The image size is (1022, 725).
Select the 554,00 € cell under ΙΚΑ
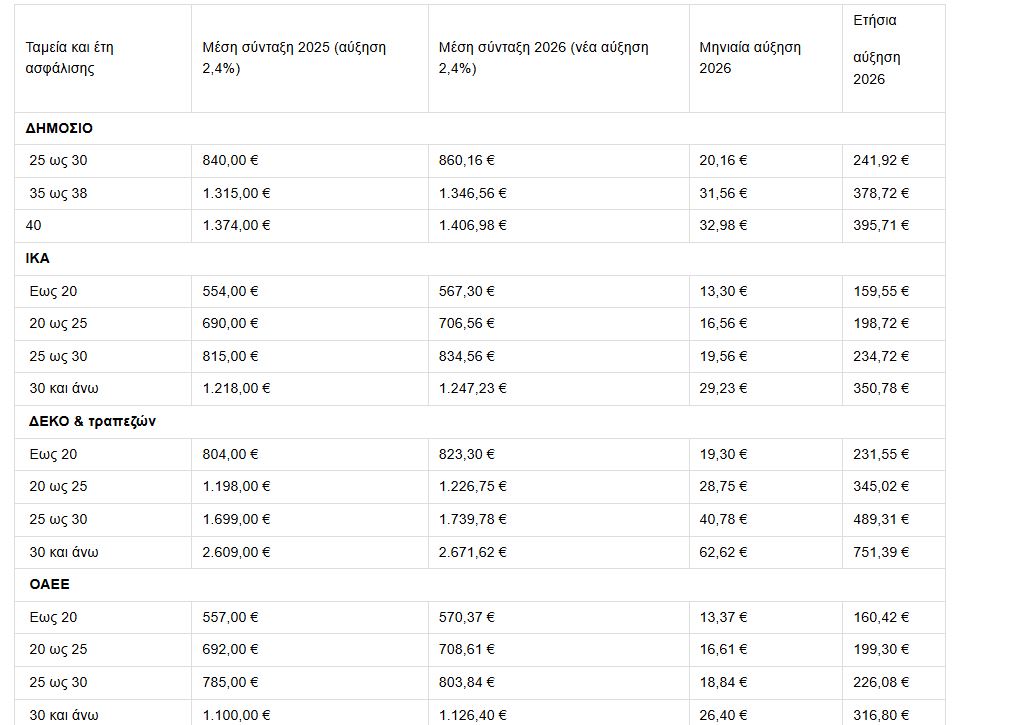[x=230, y=291]
